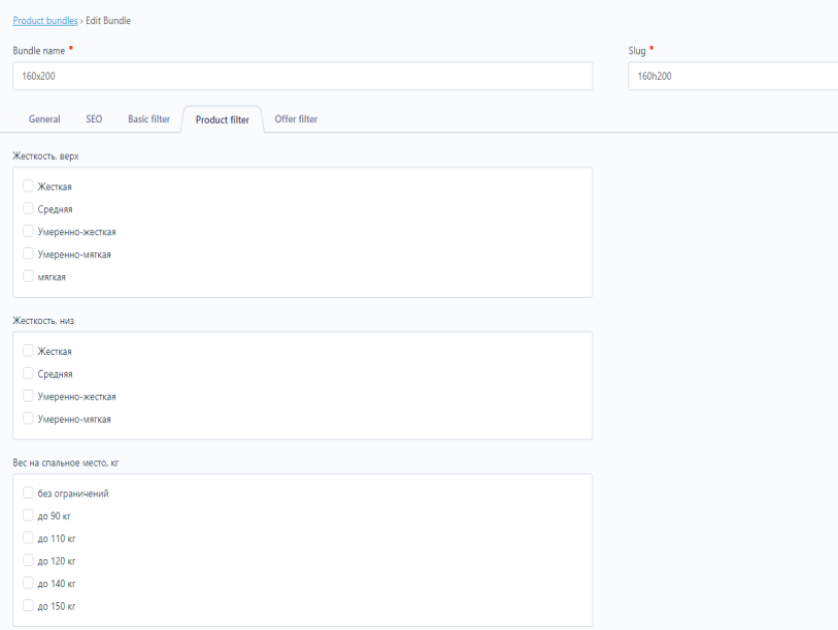Enable the мягкая checkbox
The width and height of the screenshot is (838, 630).
[x=28, y=276]
